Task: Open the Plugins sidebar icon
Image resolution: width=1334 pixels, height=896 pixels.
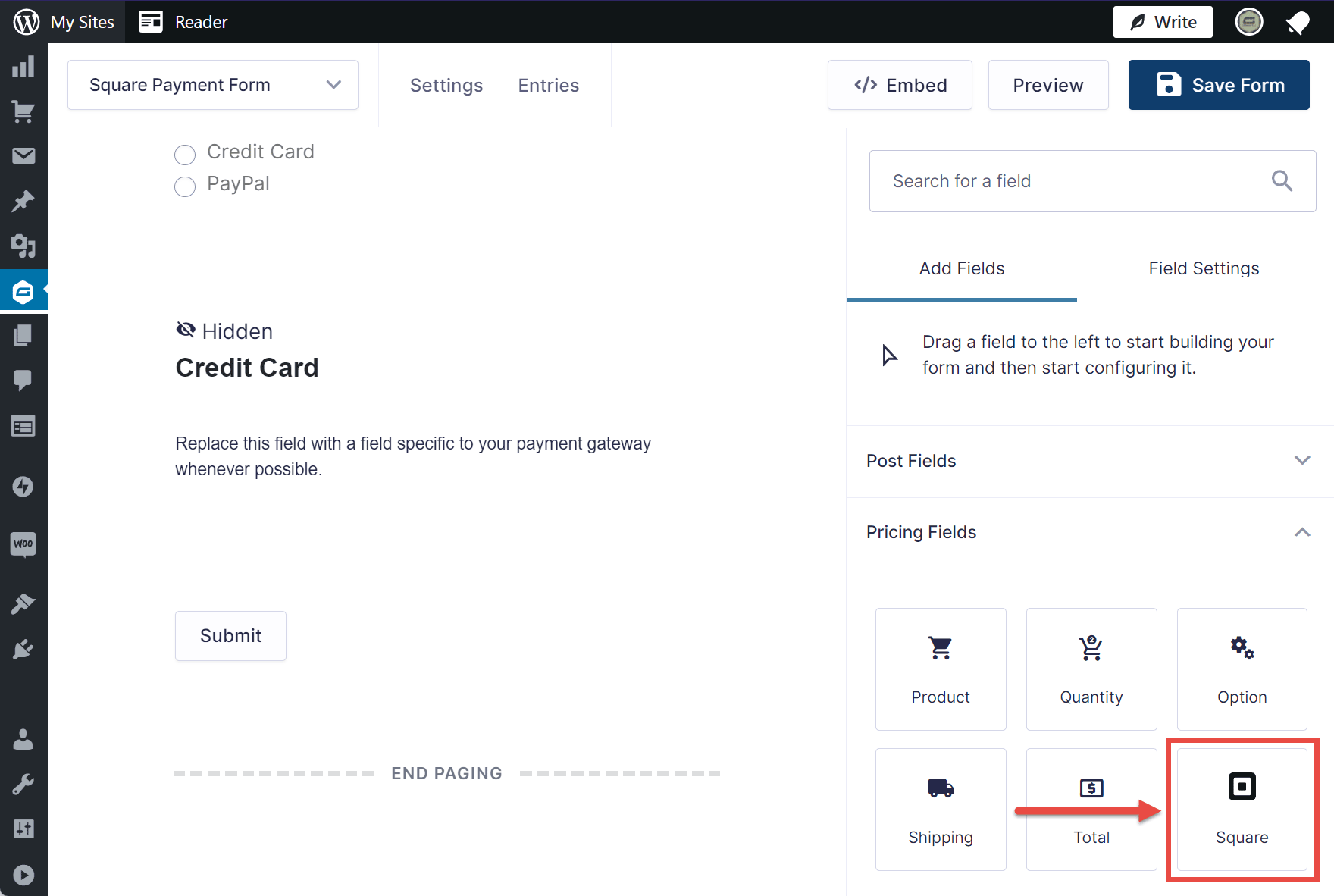Action: [x=23, y=649]
